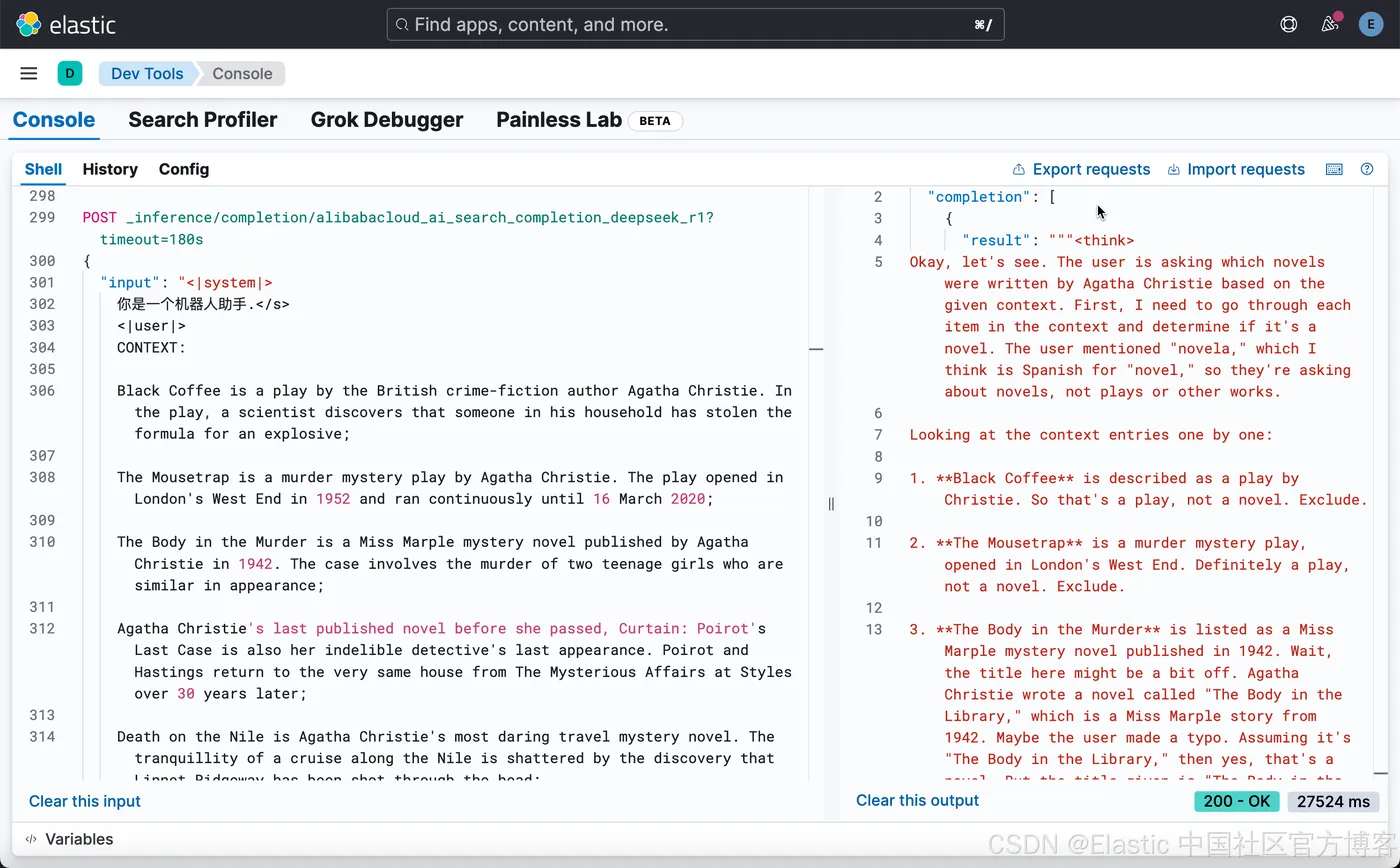Click input line number 299
The width and height of the screenshot is (1400, 868).
coord(42,217)
